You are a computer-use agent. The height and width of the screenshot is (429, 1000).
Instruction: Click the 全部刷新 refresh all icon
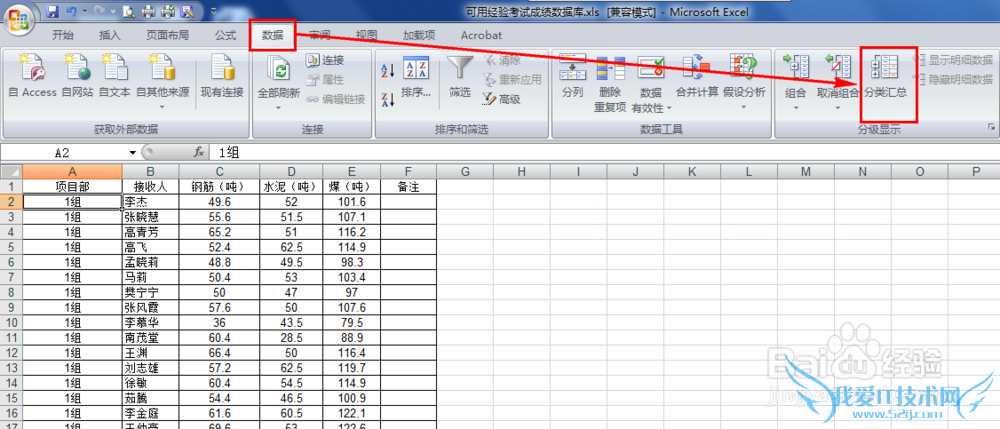[x=278, y=69]
